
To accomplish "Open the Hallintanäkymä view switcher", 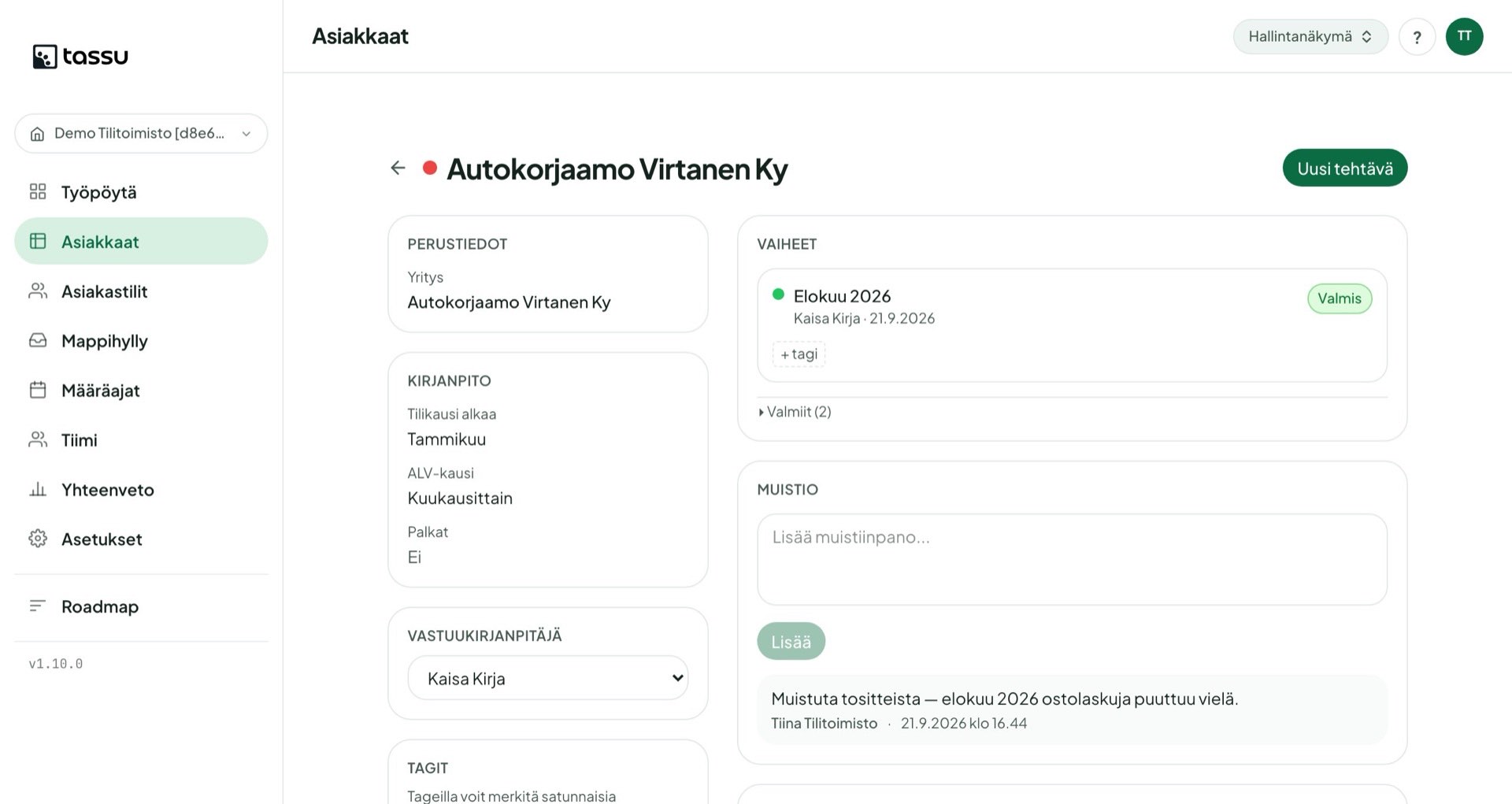I will [1310, 36].
